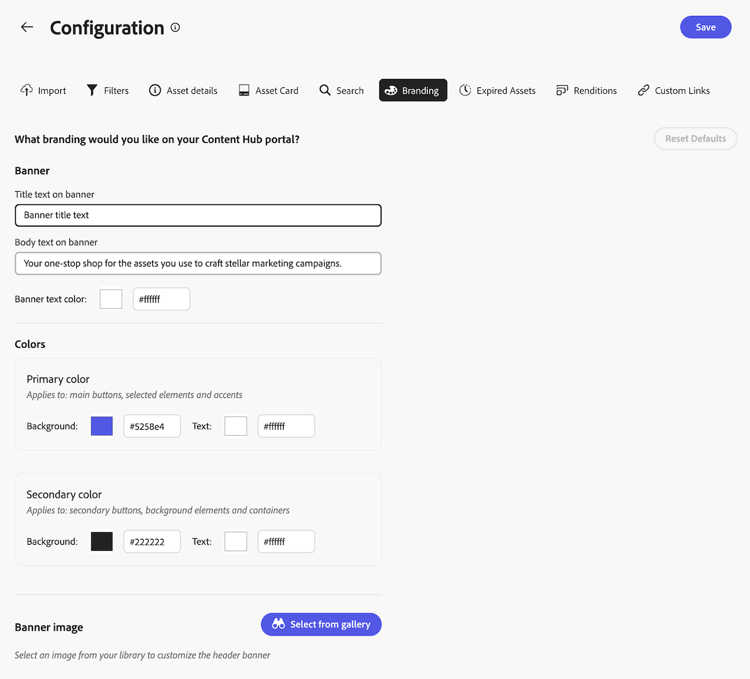
Task: Select the Search tab
Action: [x=341, y=90]
